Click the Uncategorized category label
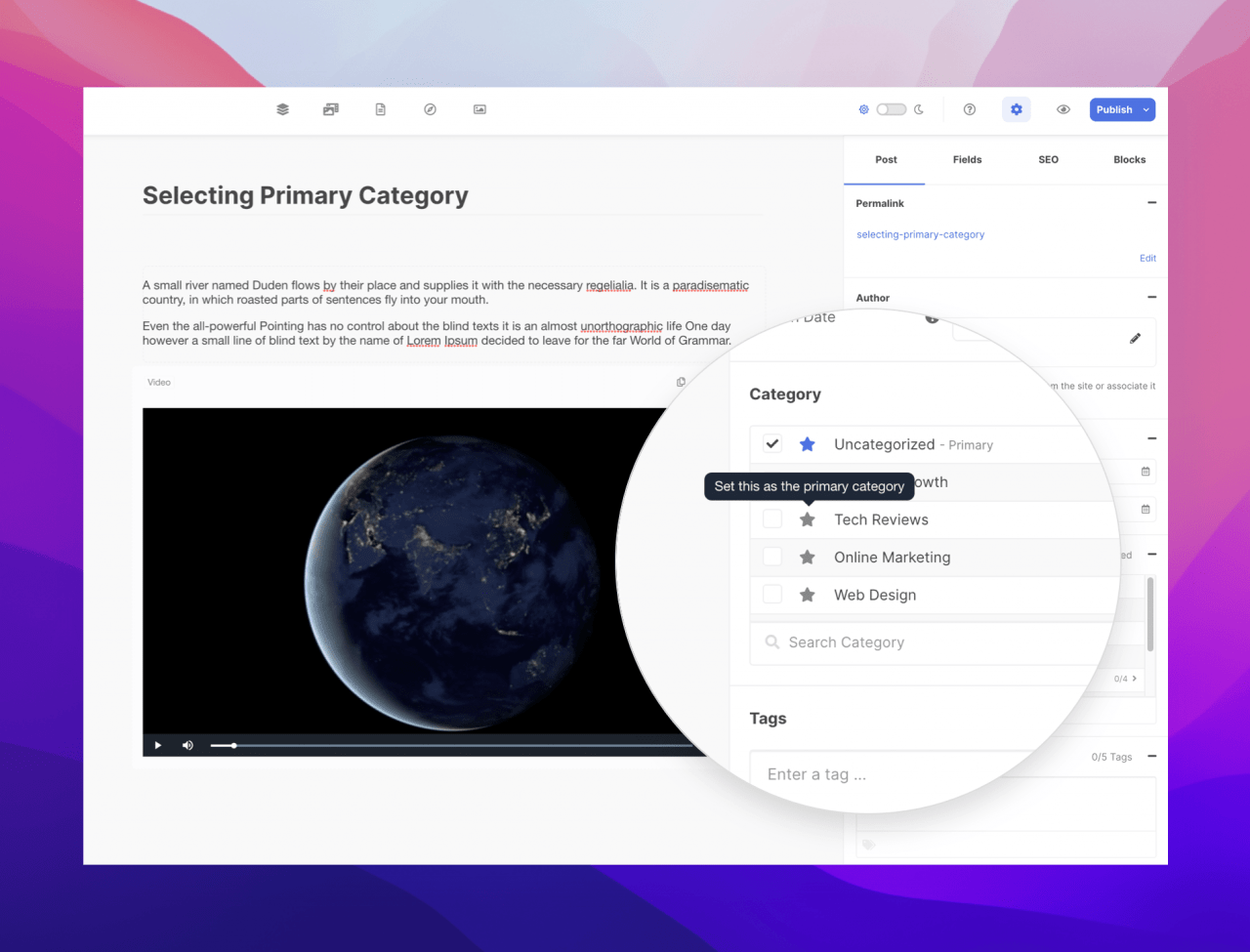This screenshot has height=952, width=1250. pyautogui.click(x=884, y=444)
